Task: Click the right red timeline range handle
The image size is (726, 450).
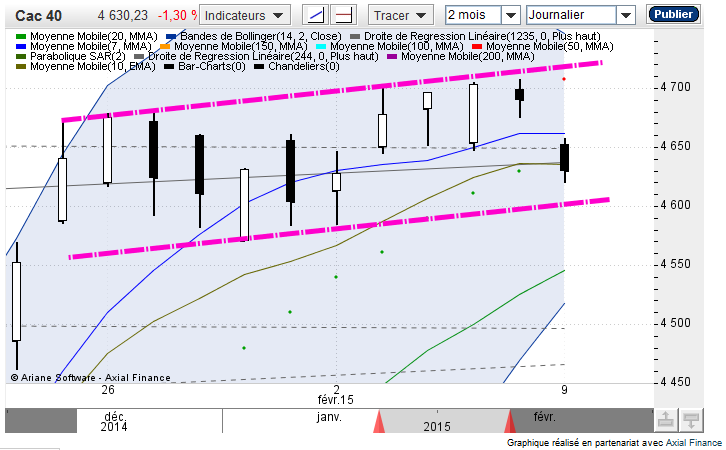Action: [x=510, y=421]
